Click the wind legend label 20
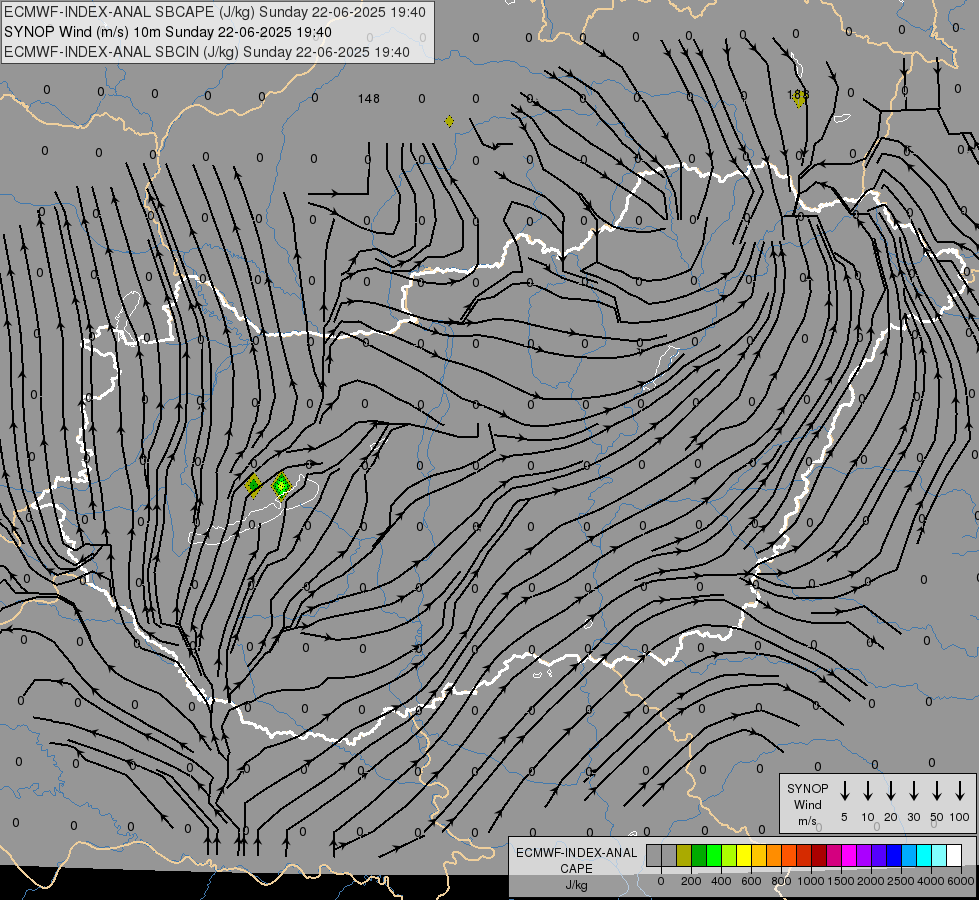Screen dimensions: 979x900 point(891,817)
